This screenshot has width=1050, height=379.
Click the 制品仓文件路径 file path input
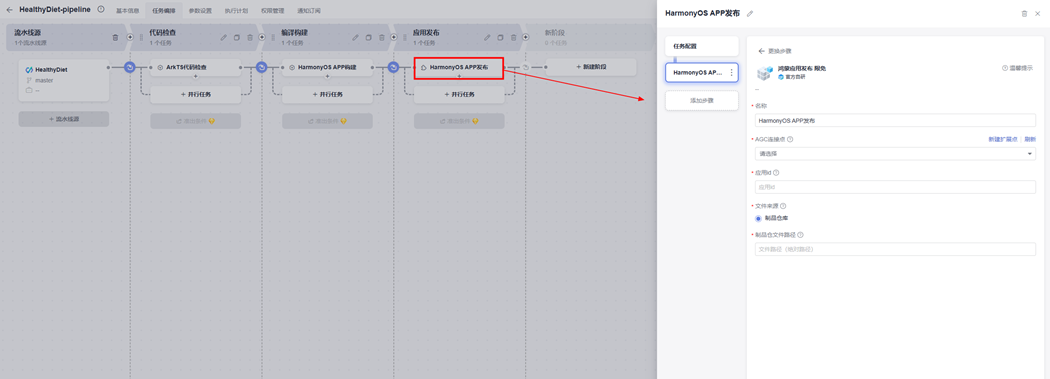(x=895, y=249)
